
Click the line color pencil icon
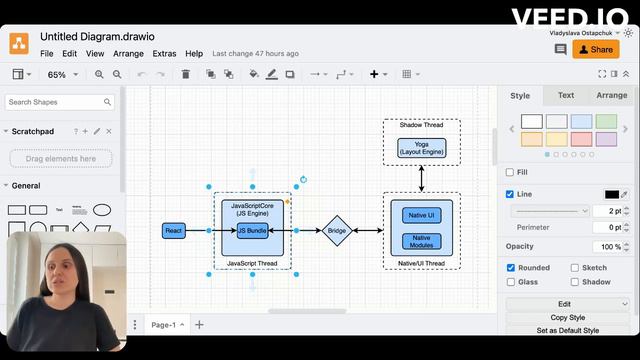(x=272, y=74)
